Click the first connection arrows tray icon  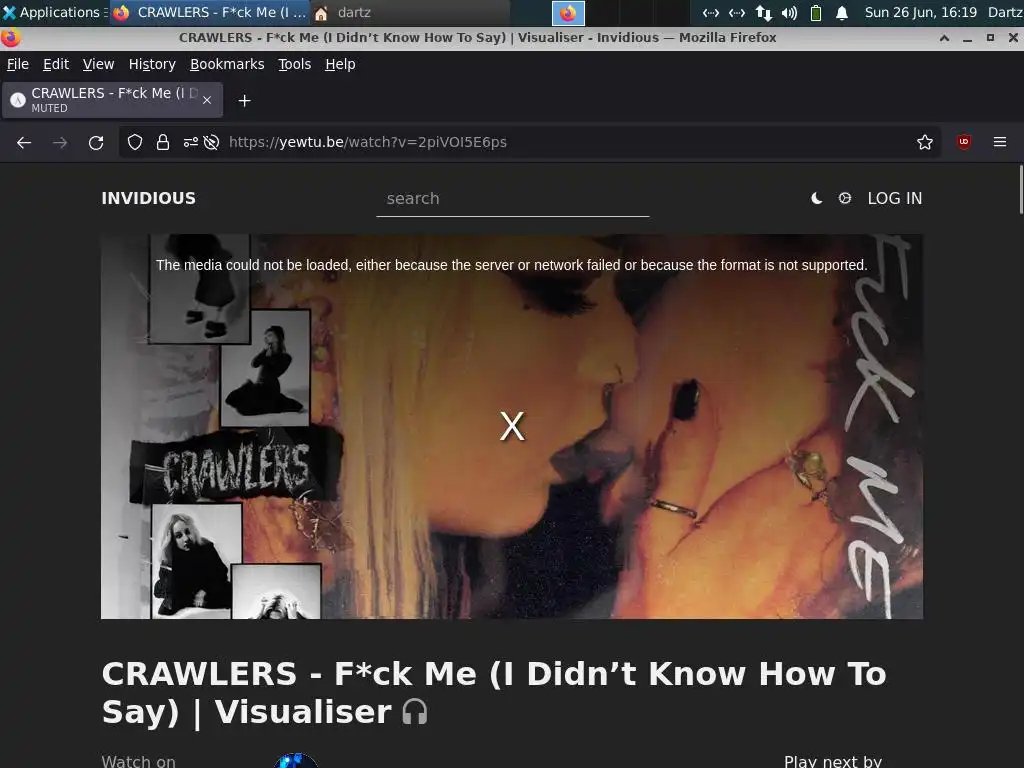[x=711, y=12]
